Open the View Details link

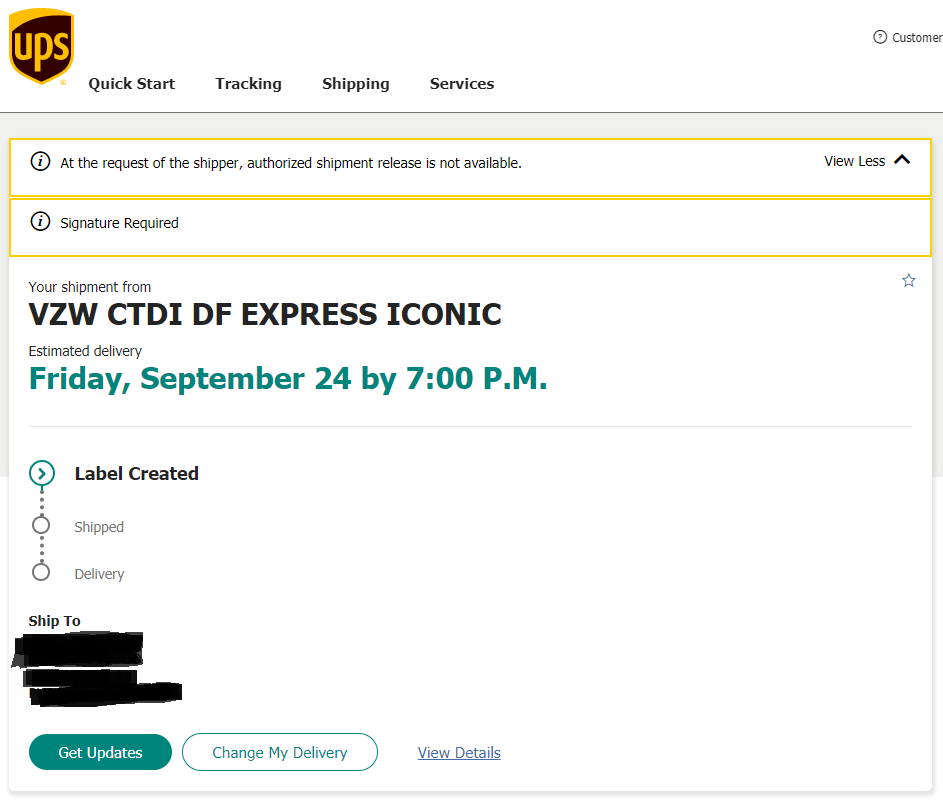coord(459,753)
